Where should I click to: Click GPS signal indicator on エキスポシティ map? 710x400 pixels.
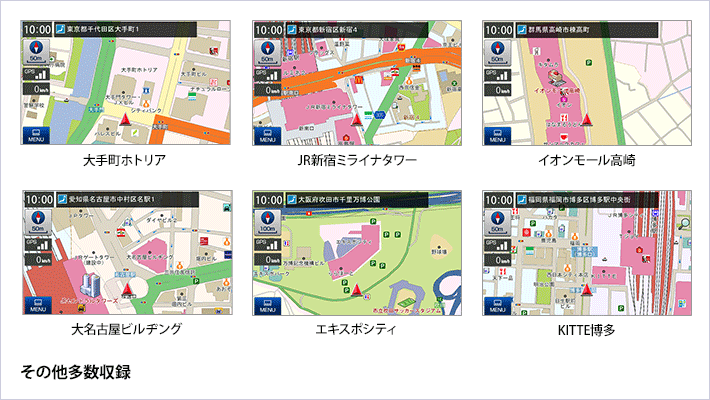(x=267, y=245)
